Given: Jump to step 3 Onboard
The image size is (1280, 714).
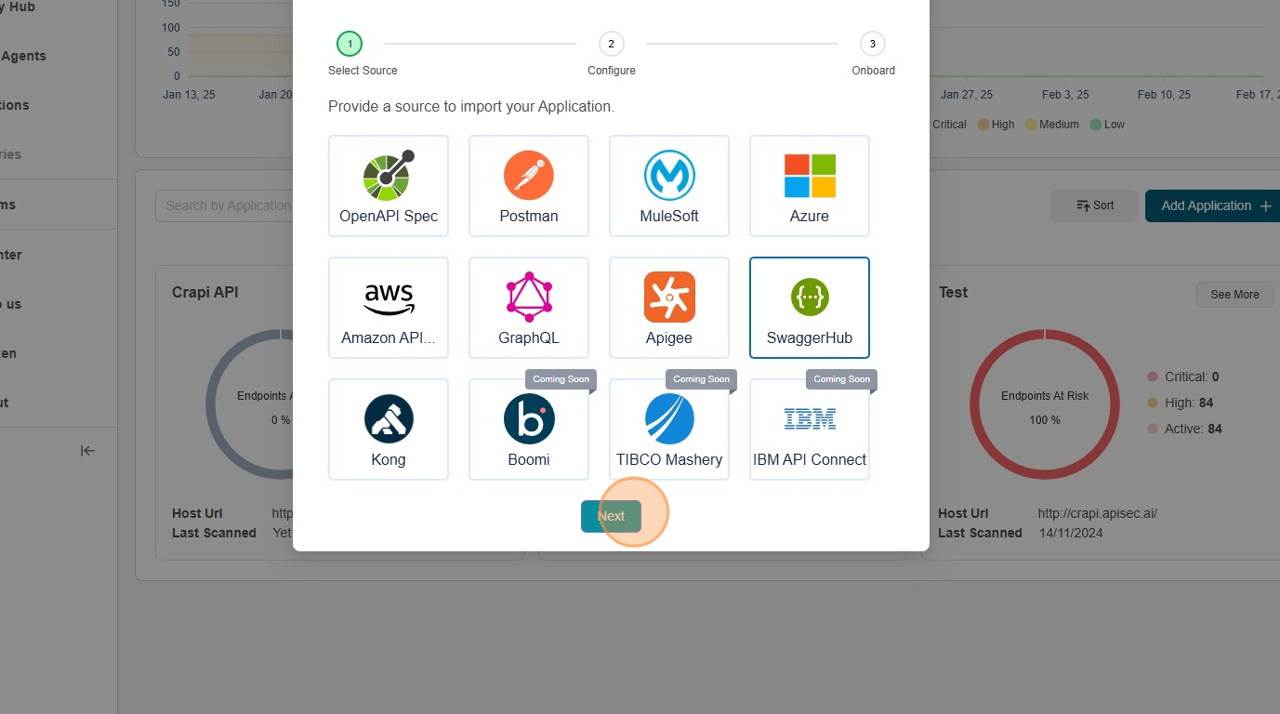Looking at the screenshot, I should [x=872, y=44].
